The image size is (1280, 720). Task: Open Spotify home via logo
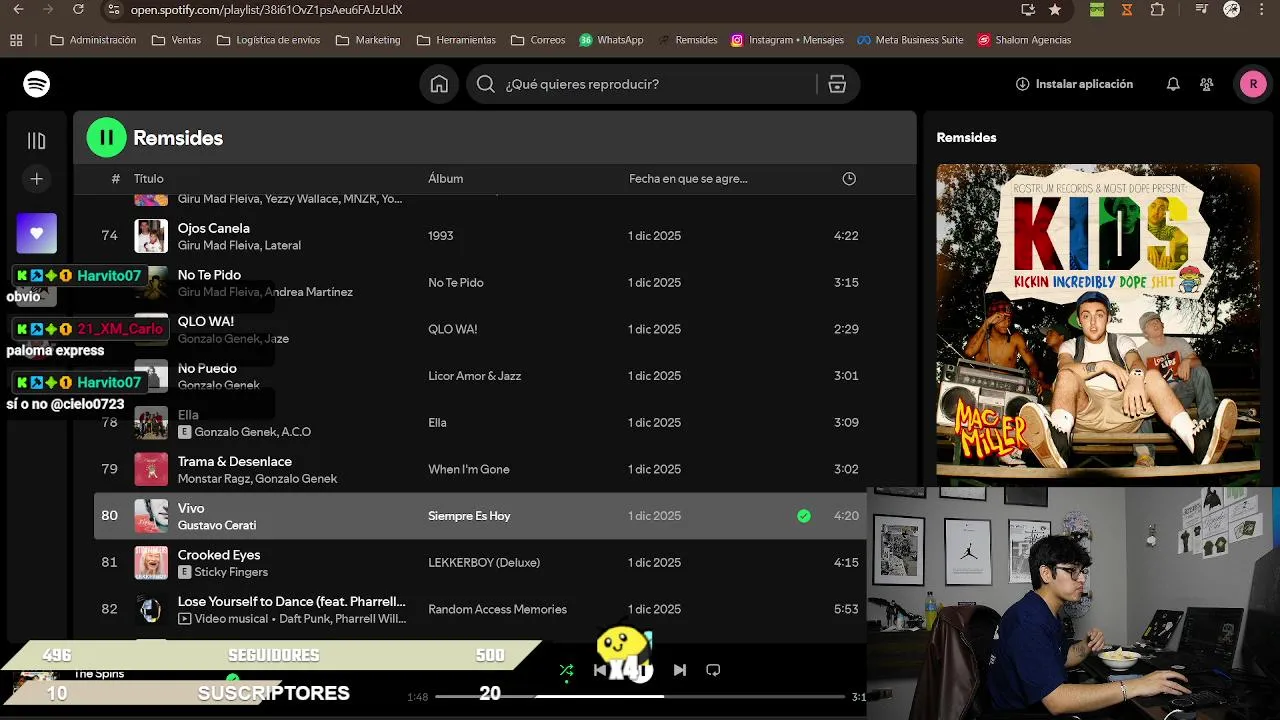coord(37,84)
